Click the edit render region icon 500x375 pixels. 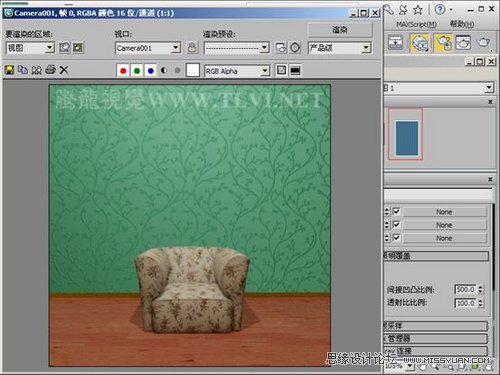[x=65, y=48]
